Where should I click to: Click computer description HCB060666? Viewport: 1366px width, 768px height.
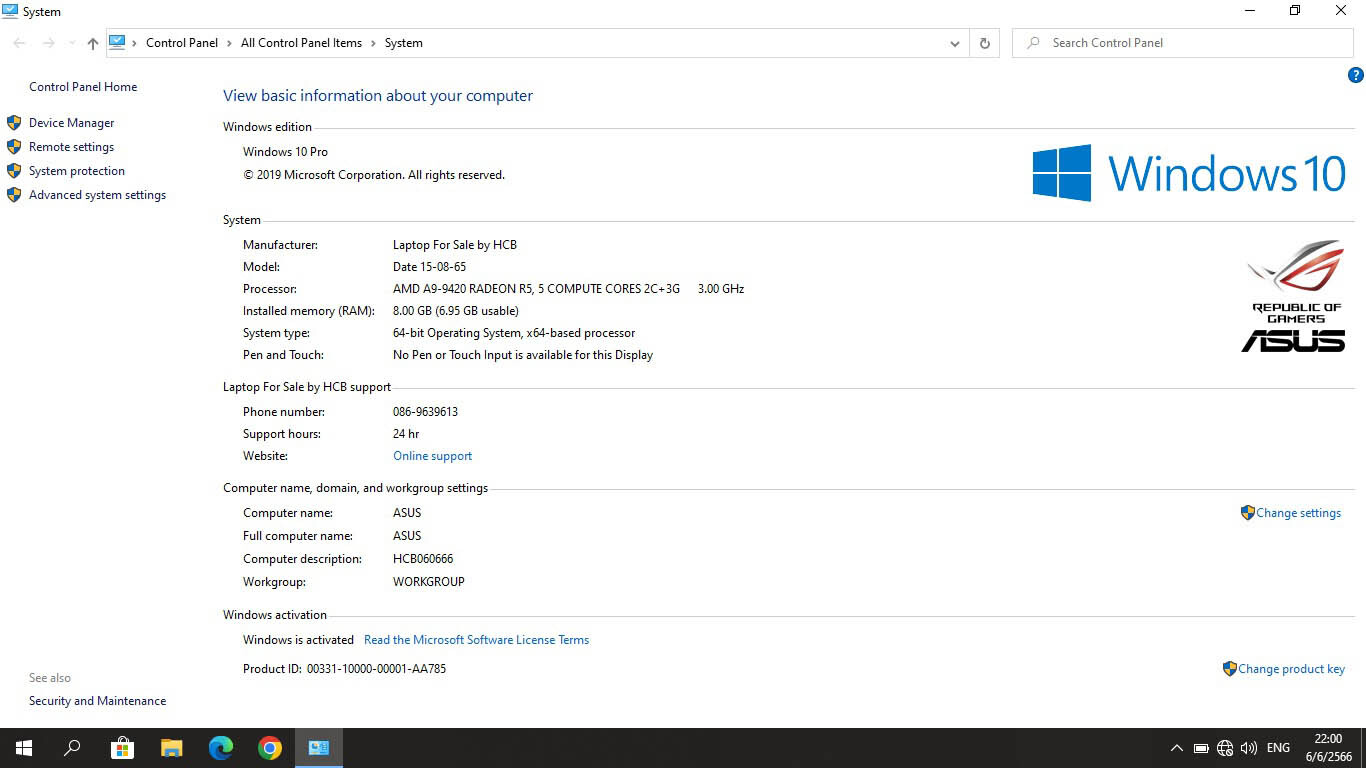click(423, 559)
